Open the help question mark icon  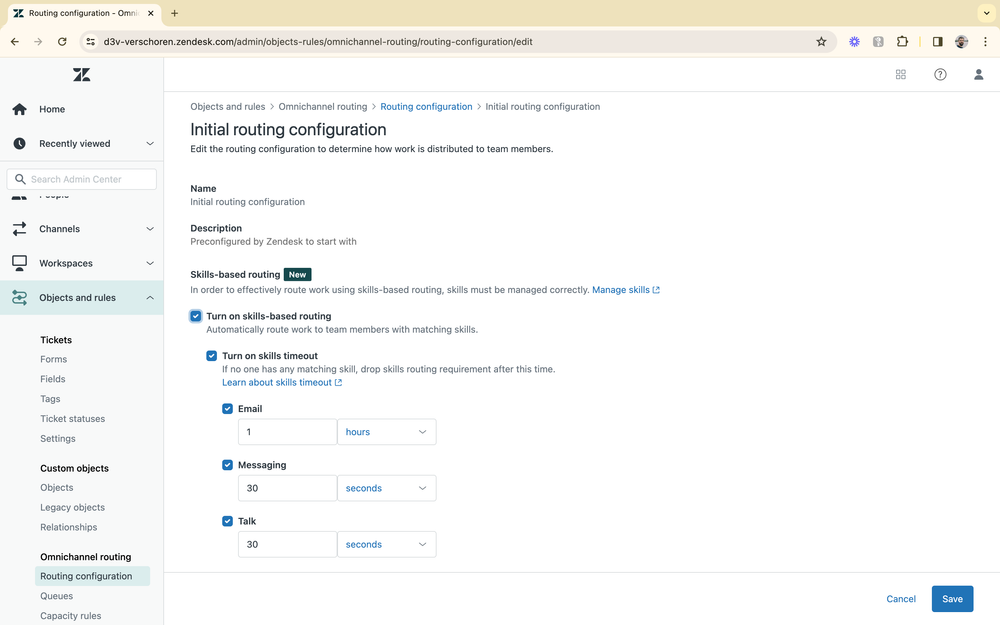coord(939,74)
